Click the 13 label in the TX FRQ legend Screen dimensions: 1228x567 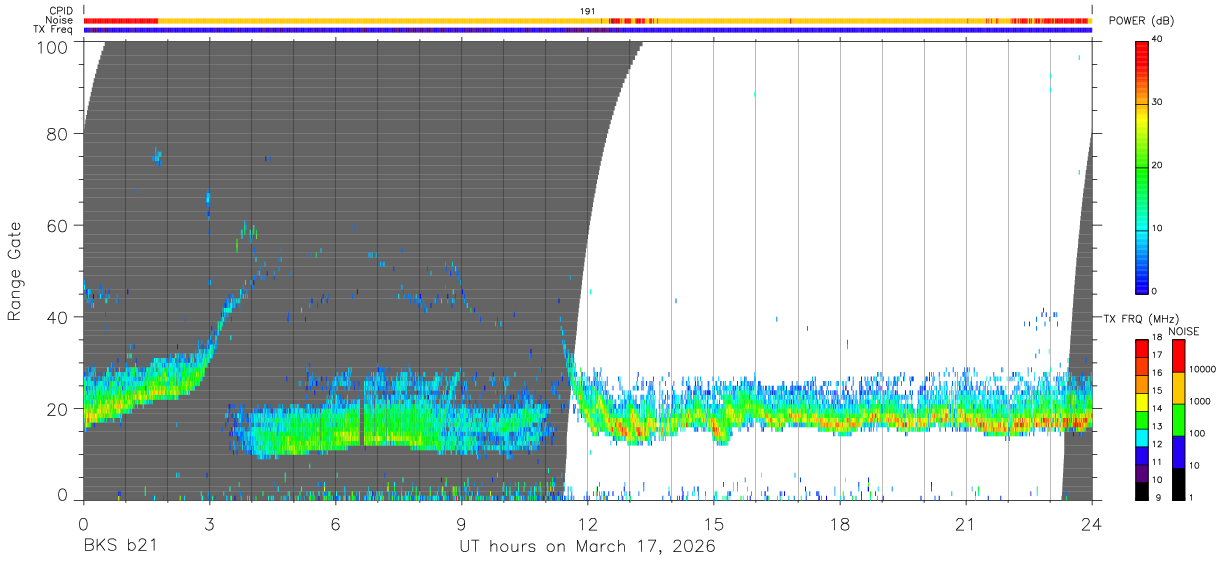pos(1156,426)
